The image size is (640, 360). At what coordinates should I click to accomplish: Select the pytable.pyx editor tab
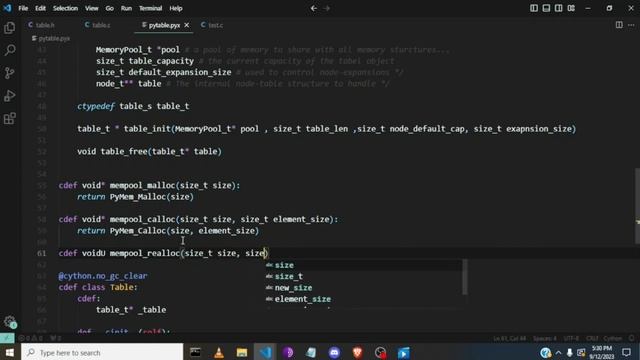(164, 25)
